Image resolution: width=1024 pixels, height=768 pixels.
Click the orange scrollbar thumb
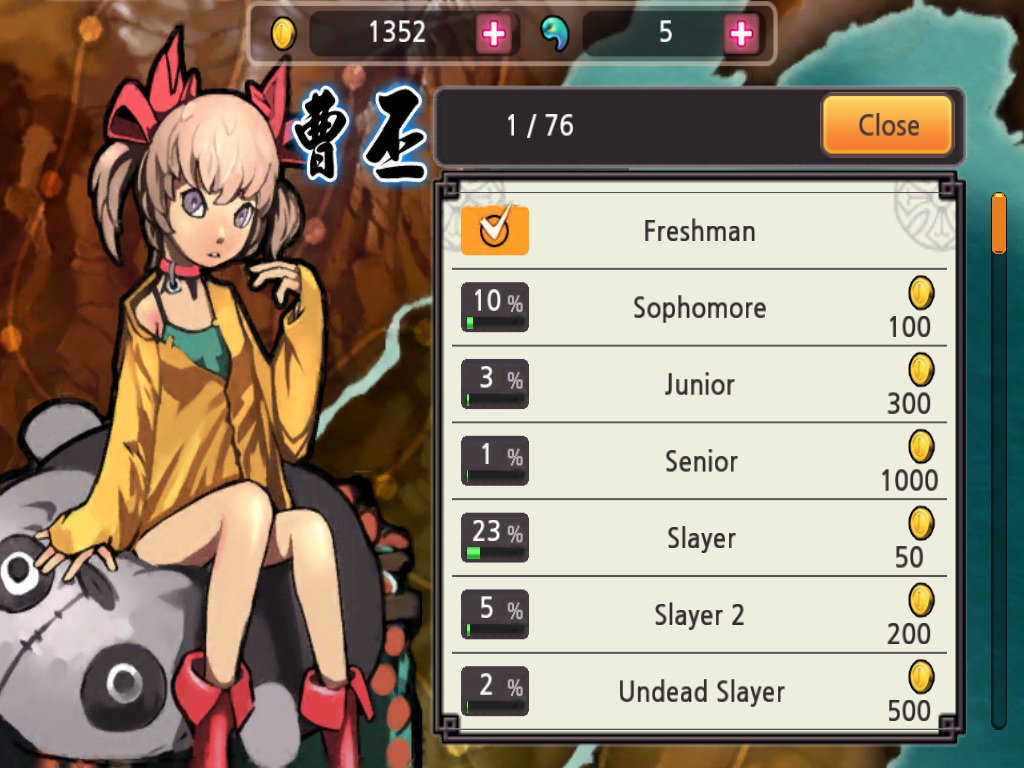pyautogui.click(x=999, y=223)
